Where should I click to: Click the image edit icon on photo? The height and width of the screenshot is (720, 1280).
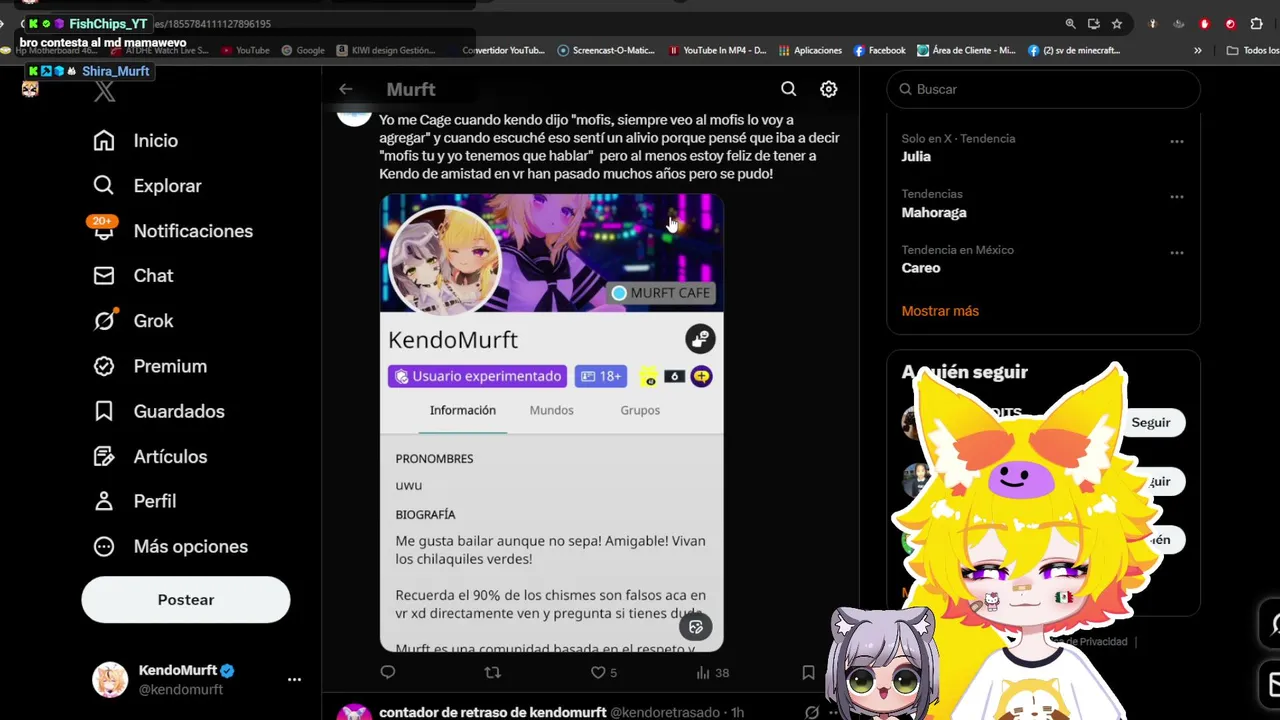pos(696,627)
